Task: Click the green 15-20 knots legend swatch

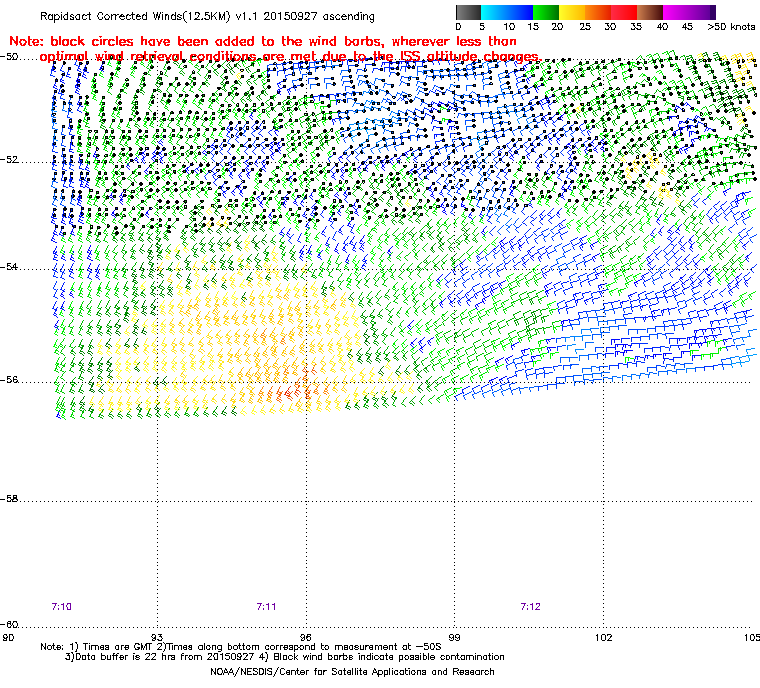Action: click(x=546, y=12)
